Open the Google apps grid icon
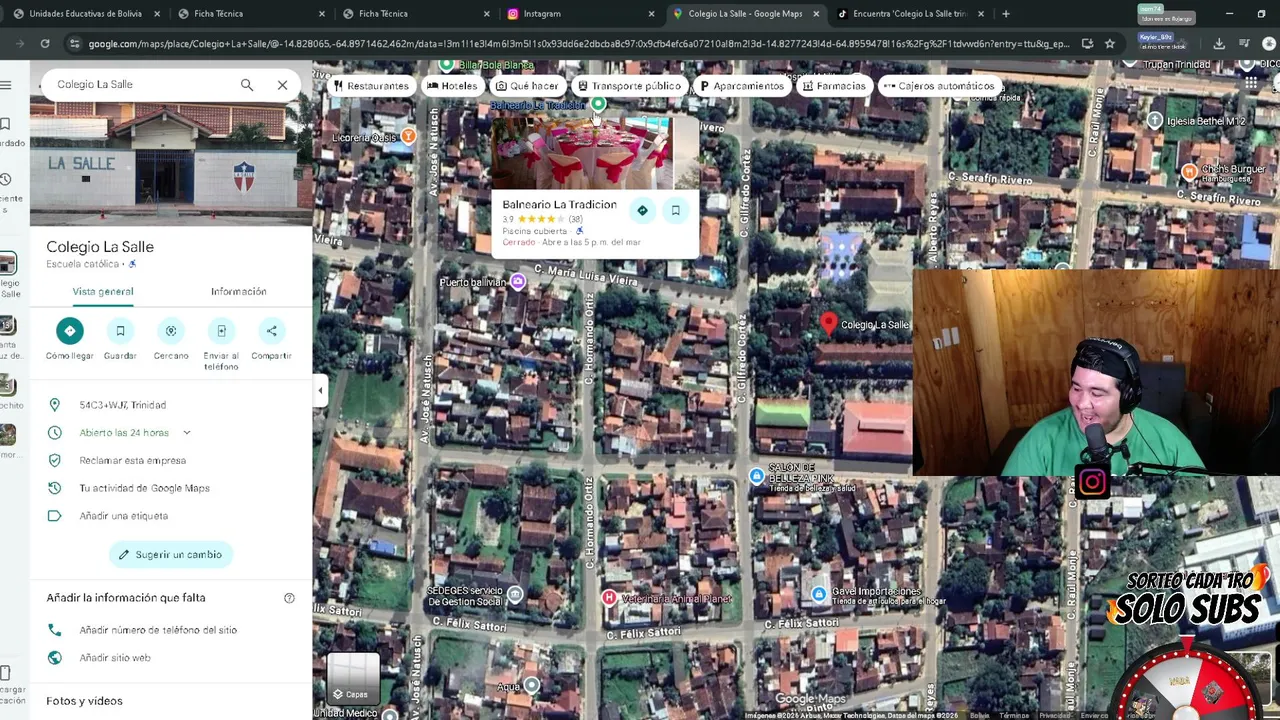The image size is (1280, 720). click(1250, 85)
